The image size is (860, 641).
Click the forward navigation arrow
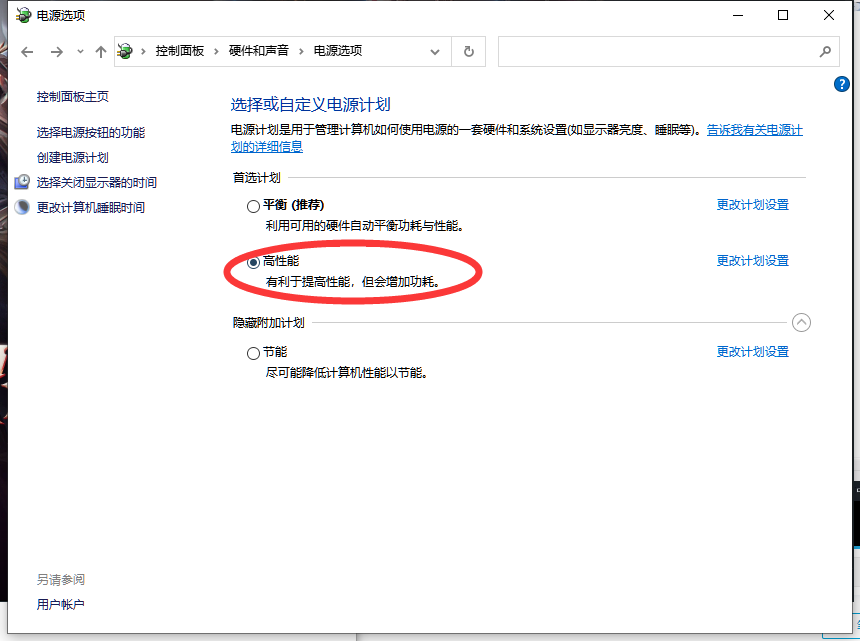(x=57, y=52)
